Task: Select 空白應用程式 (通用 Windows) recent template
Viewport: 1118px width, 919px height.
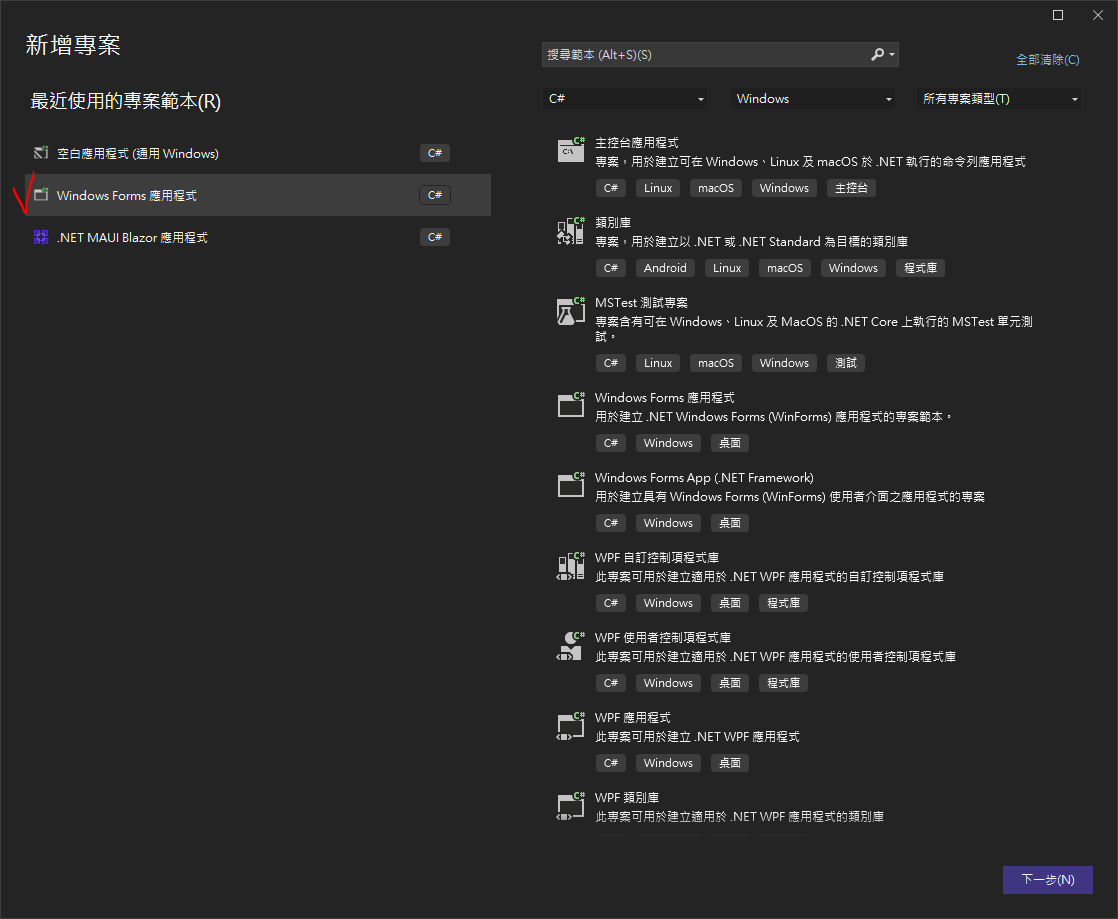Action: pos(257,153)
